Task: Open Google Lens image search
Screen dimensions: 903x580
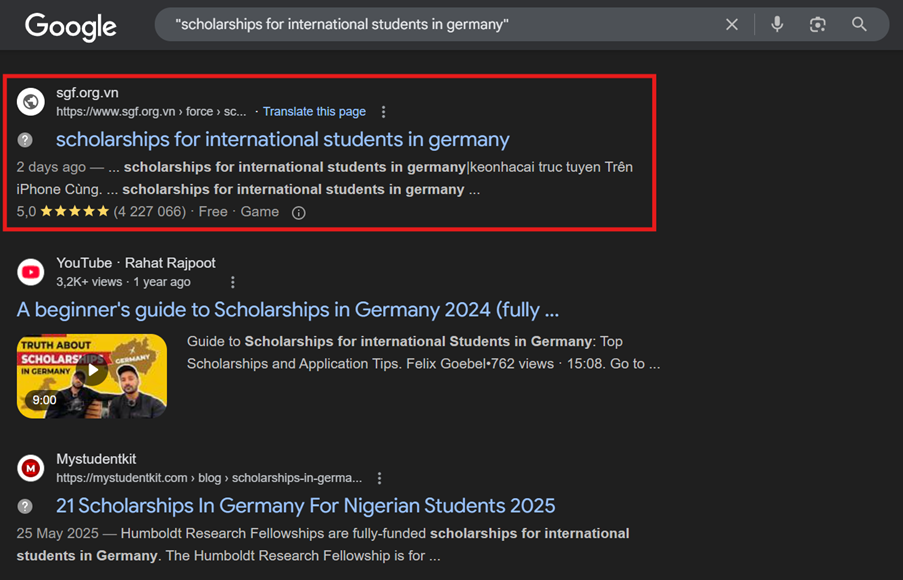Action: 818,25
